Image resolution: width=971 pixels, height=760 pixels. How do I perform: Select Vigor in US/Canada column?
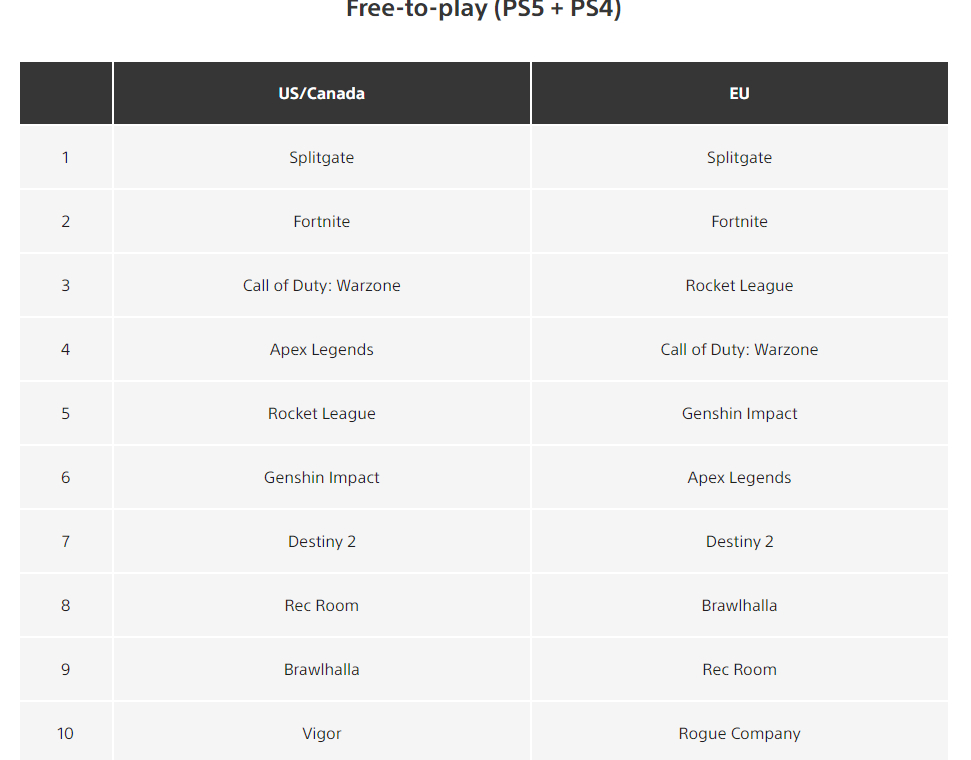321,733
